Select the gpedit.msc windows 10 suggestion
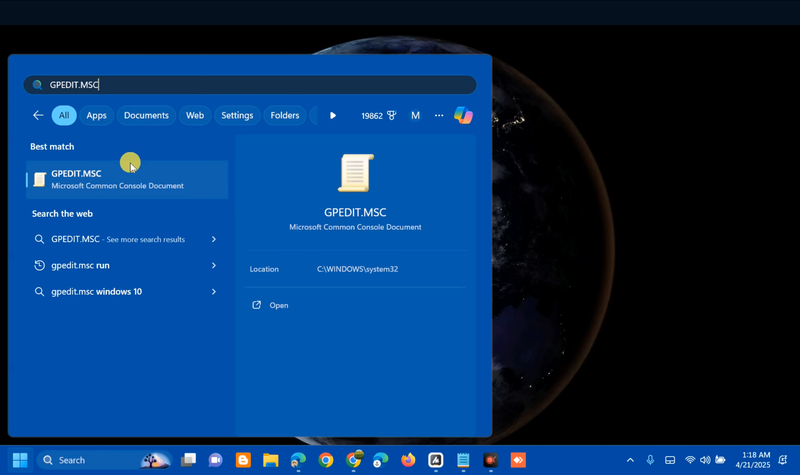The image size is (800, 475). [x=117, y=292]
